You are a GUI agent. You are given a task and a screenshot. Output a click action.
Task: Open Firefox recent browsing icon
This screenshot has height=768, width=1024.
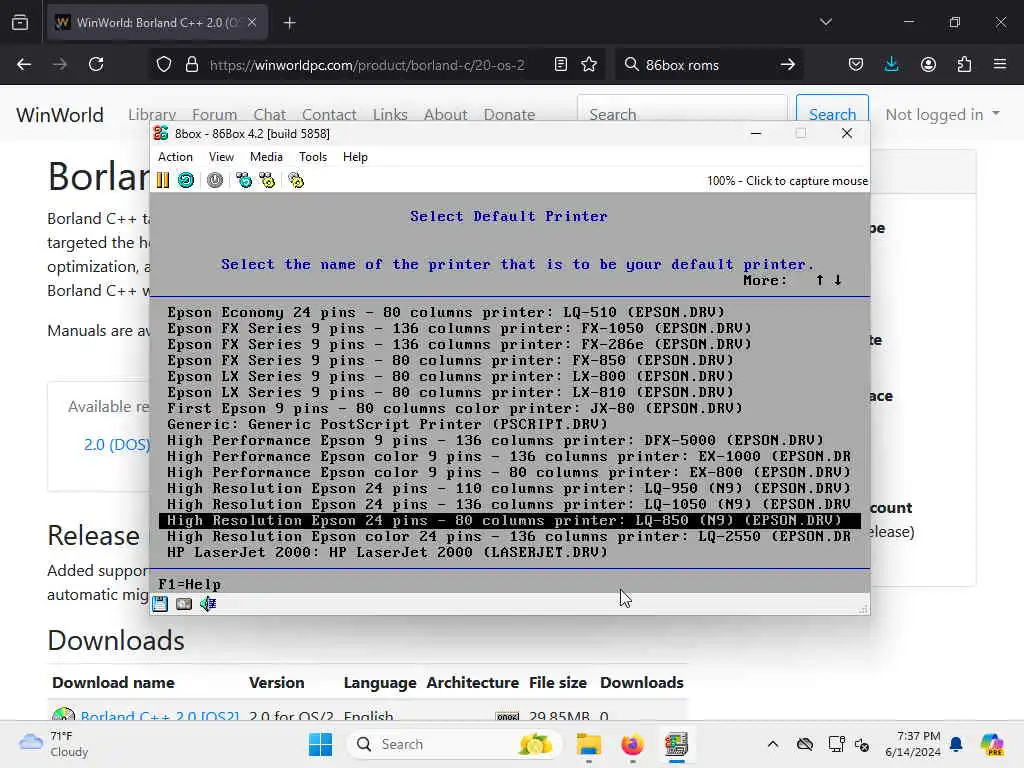point(20,23)
